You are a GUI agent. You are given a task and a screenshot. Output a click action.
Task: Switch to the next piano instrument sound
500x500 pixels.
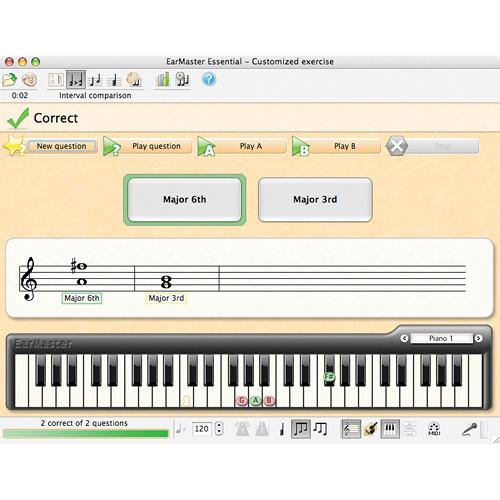coord(478,338)
